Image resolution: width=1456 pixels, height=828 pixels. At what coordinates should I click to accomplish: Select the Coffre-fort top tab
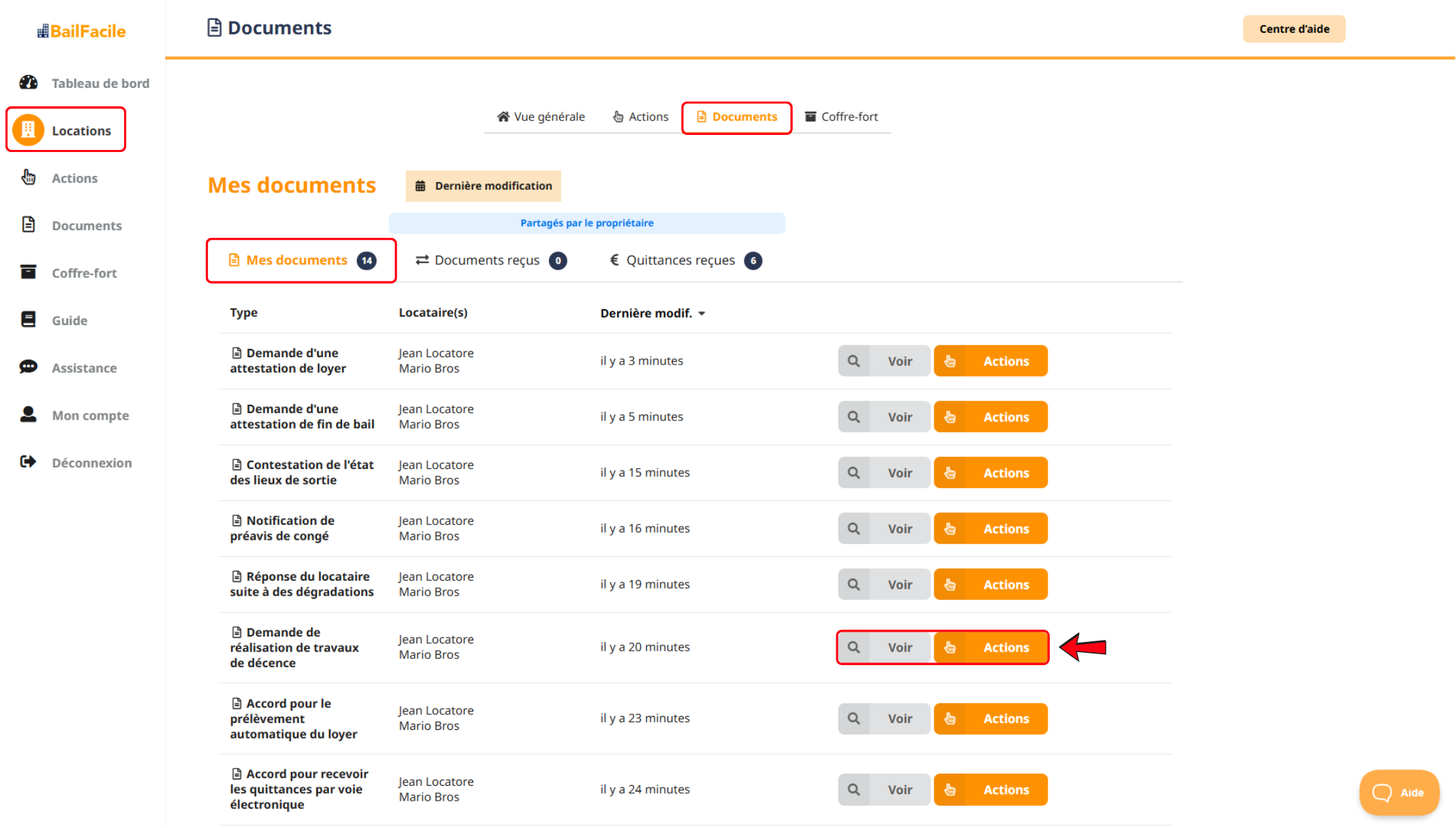pyautogui.click(x=842, y=117)
